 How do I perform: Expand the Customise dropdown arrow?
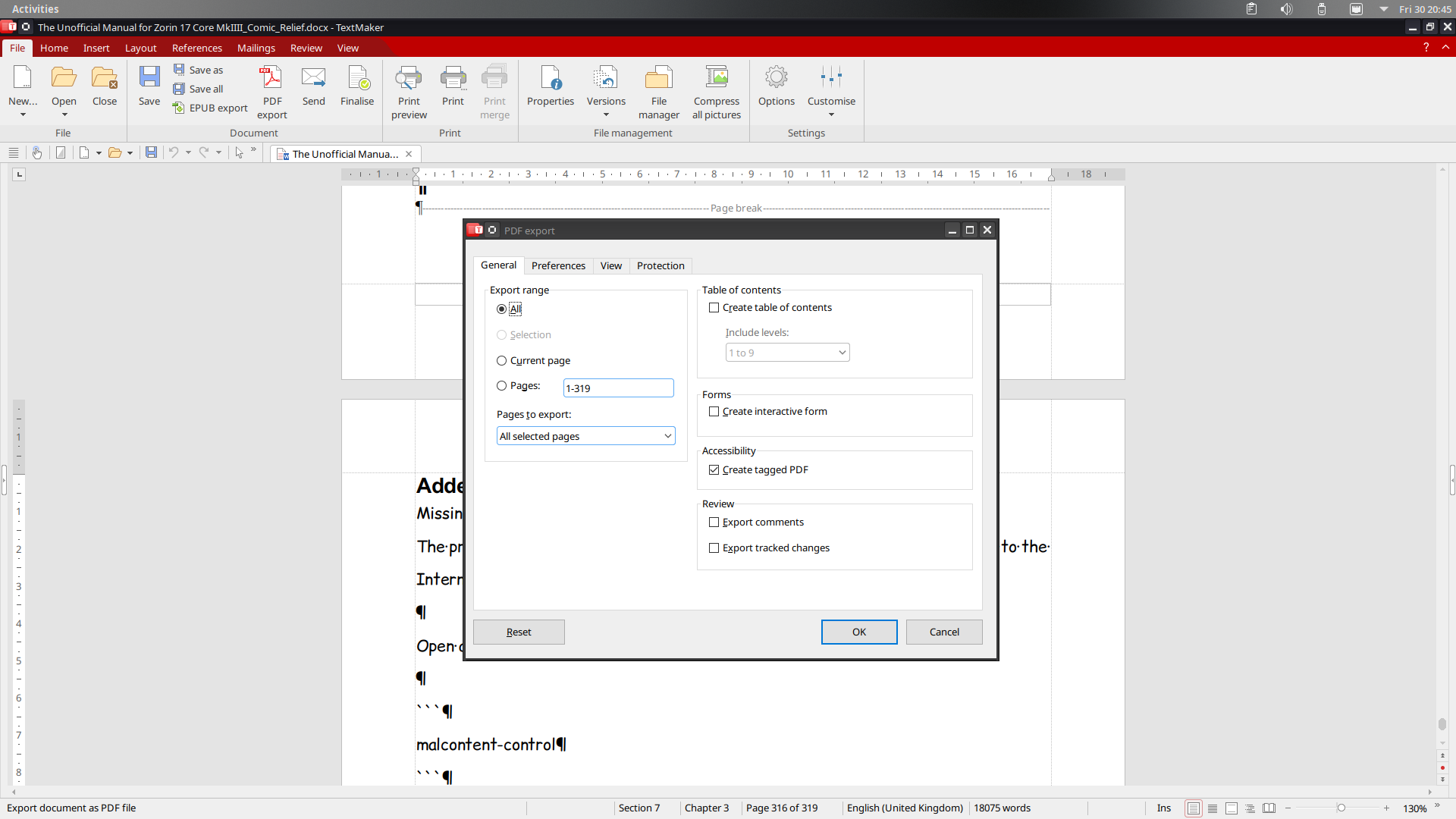click(831, 115)
